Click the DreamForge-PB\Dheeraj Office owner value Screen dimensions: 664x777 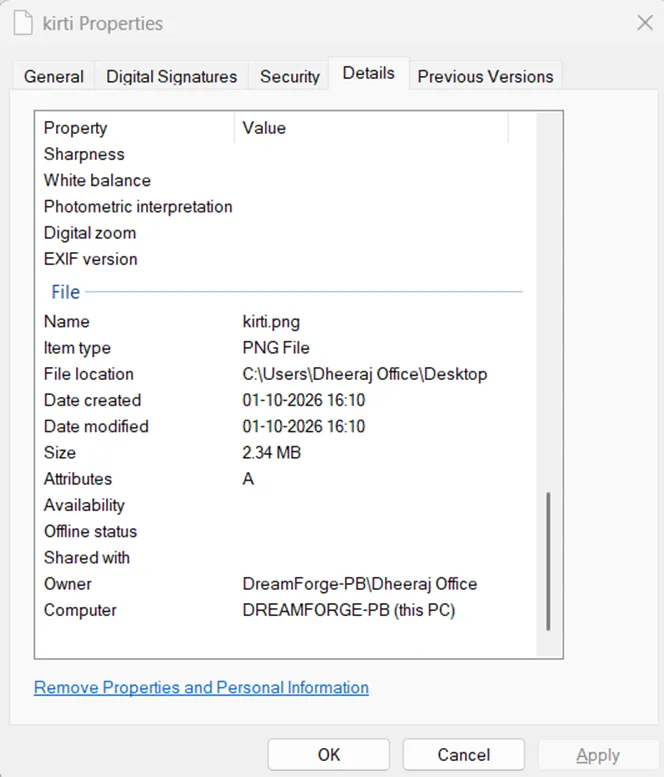point(360,584)
